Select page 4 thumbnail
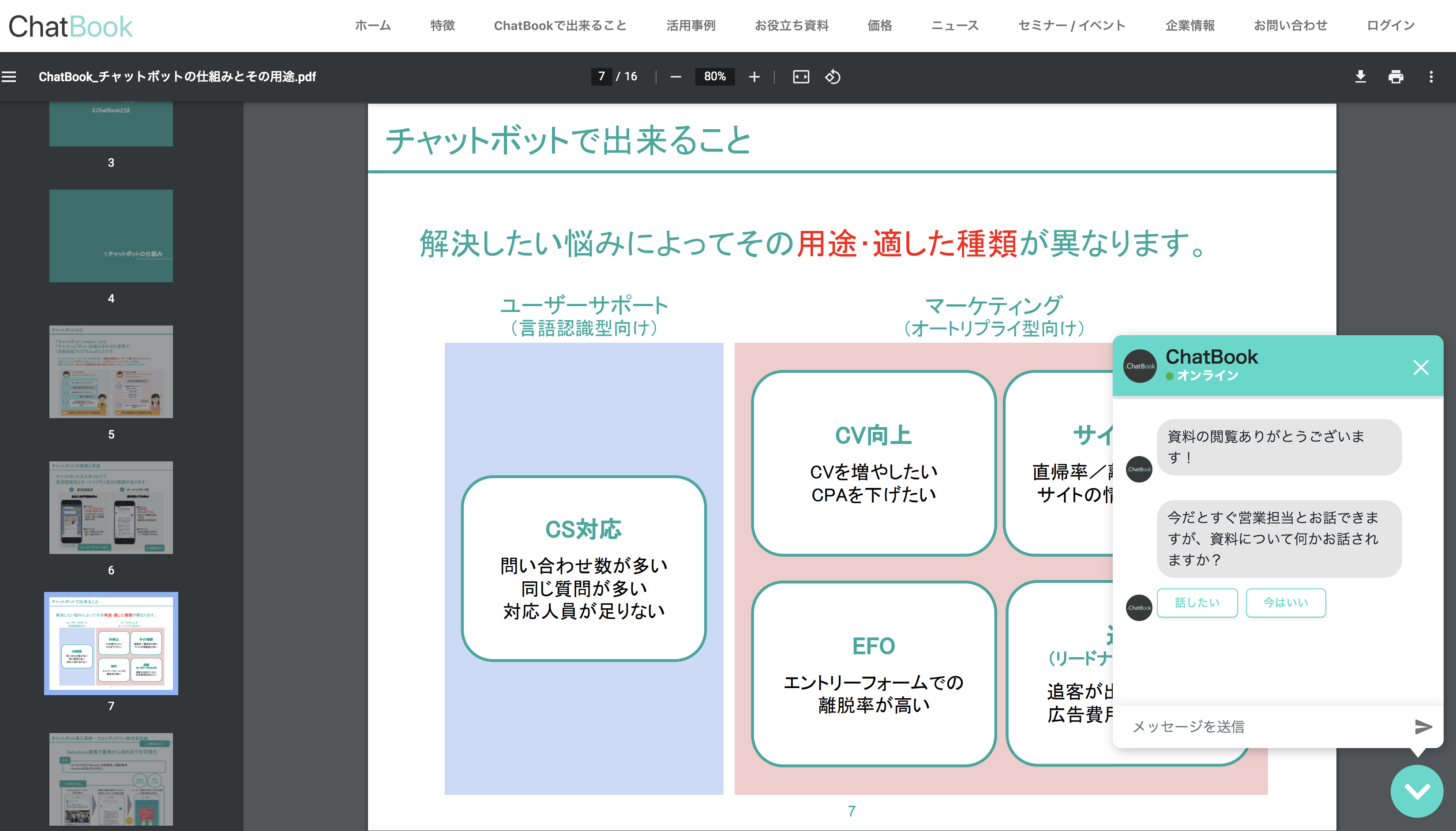The height and width of the screenshot is (831, 1456). click(x=111, y=236)
